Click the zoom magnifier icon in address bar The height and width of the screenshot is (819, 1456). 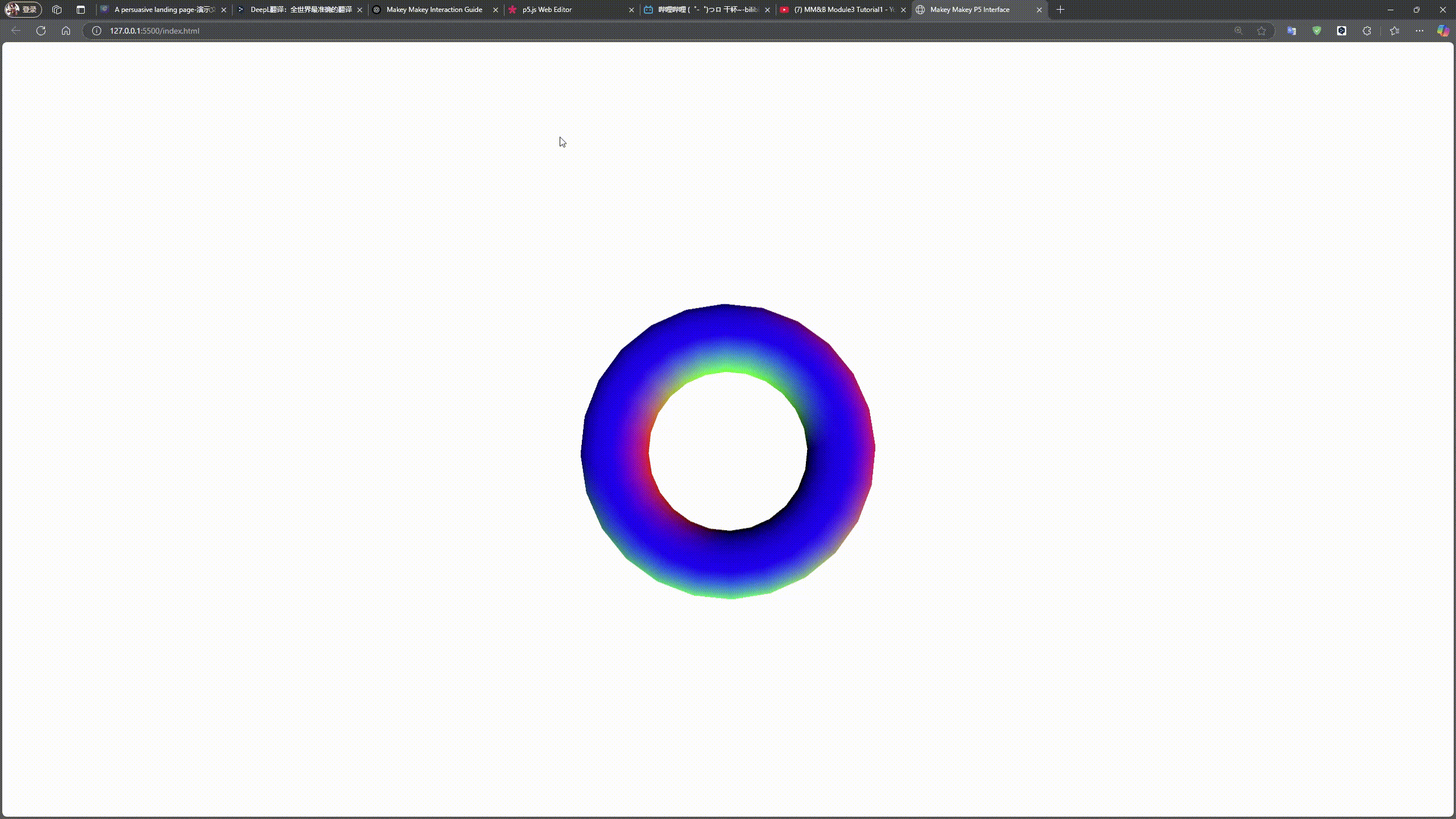pyautogui.click(x=1238, y=31)
